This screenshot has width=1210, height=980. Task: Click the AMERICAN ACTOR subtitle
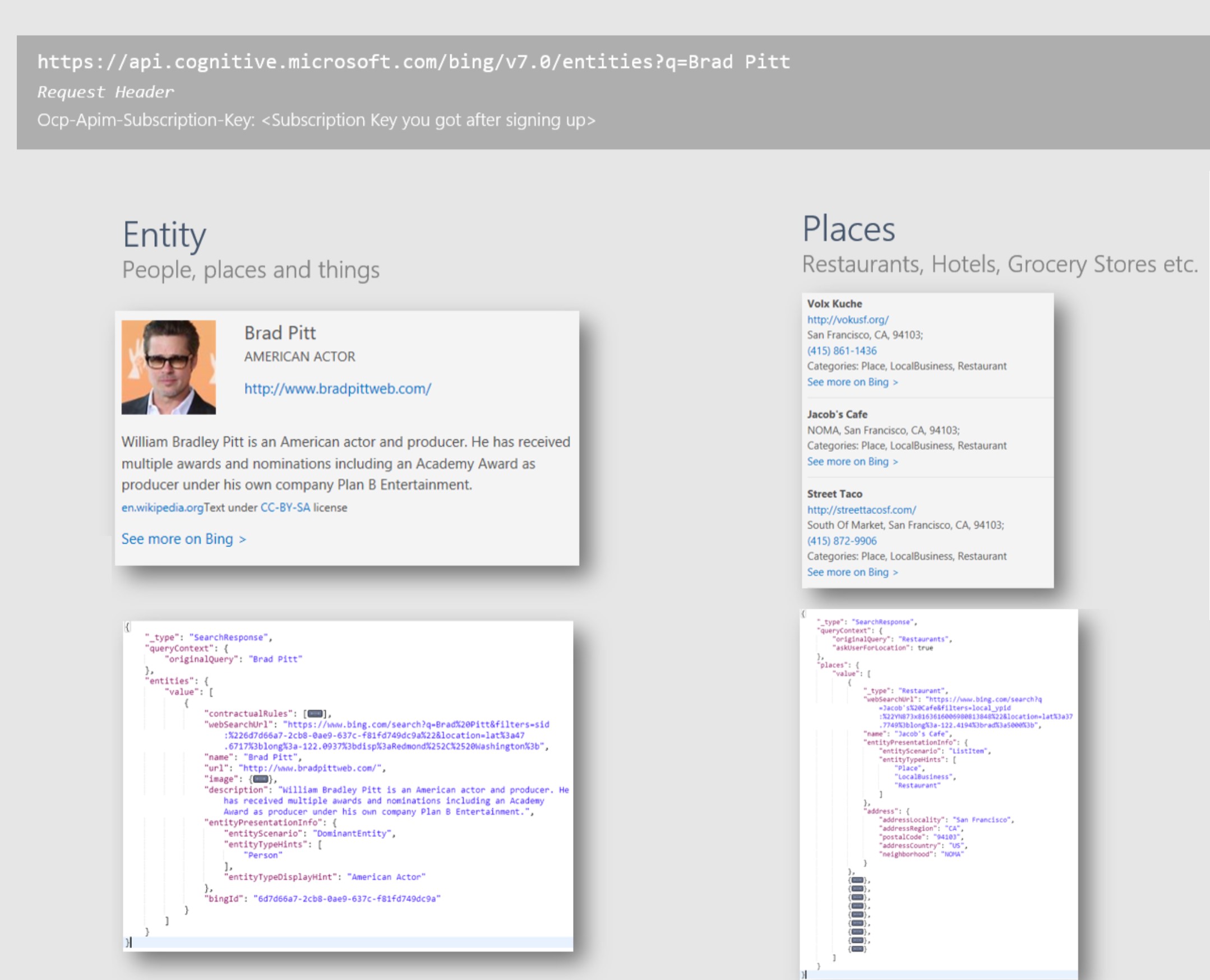point(300,357)
